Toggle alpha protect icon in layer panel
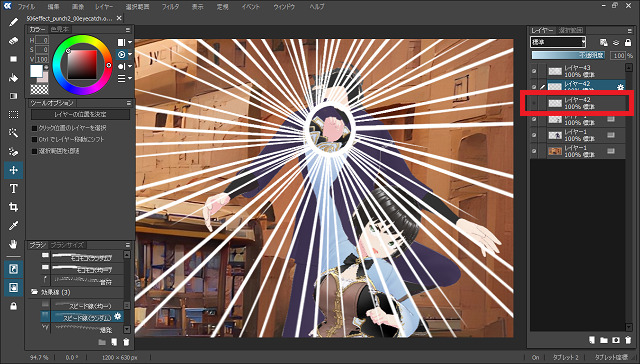Viewport: 640px width, 364px height. coord(616,42)
